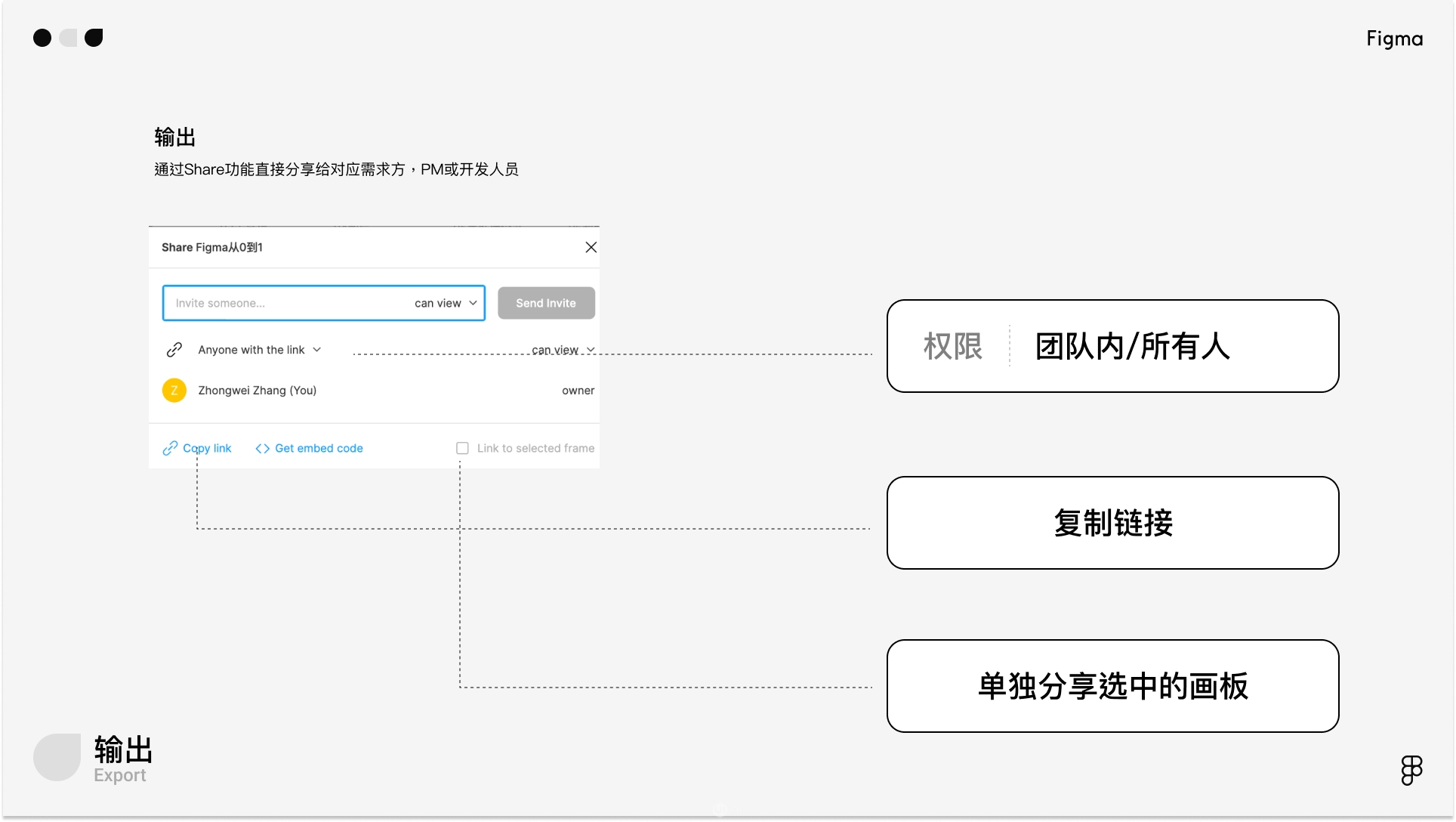Click the 输出 section heading
Screen dimensions: 1456x822
point(175,138)
